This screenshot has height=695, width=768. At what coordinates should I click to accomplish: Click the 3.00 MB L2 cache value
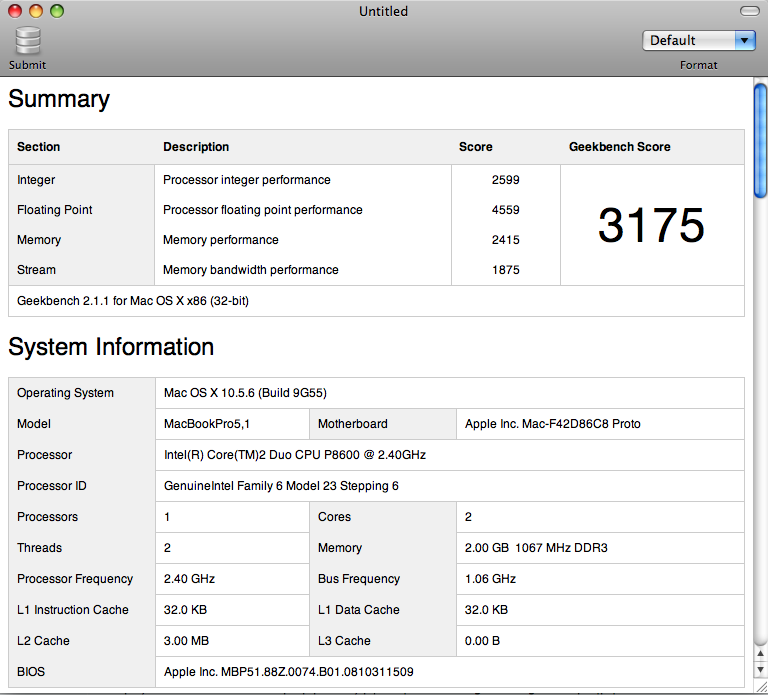(186, 641)
